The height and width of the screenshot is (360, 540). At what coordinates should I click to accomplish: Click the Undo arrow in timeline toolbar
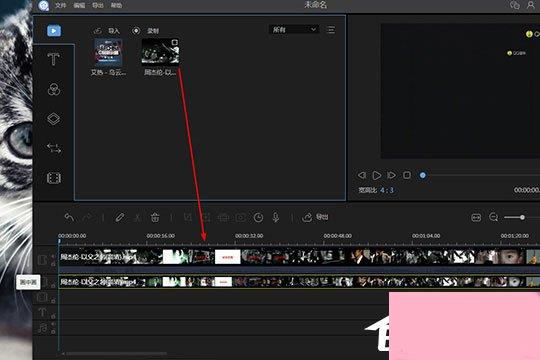[x=69, y=217]
